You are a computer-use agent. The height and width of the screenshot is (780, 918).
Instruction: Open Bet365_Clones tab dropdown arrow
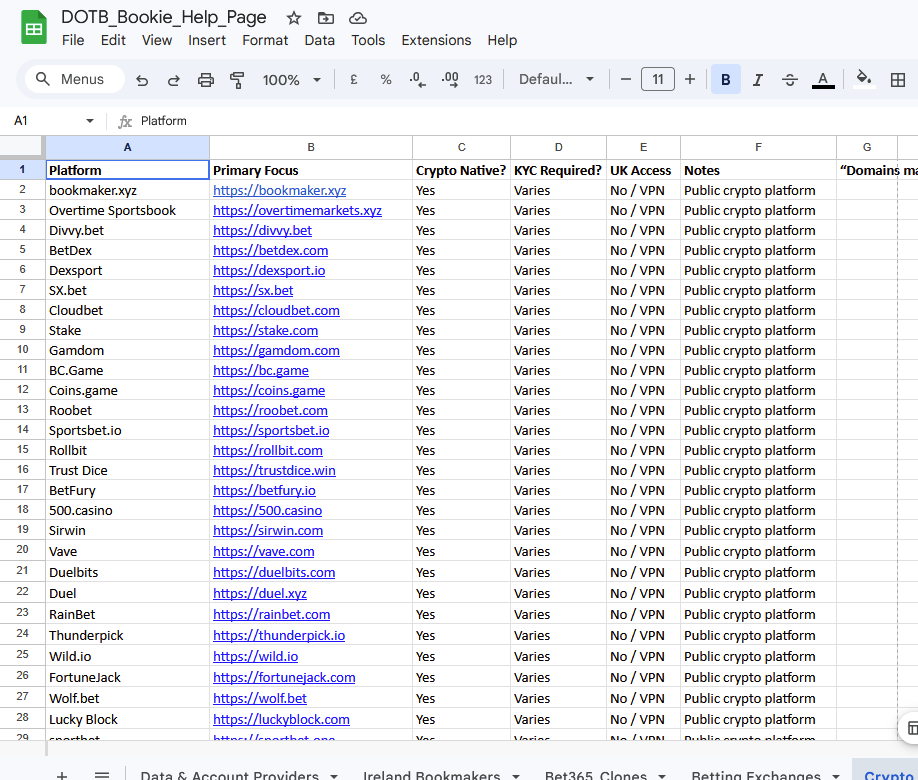pos(662,776)
